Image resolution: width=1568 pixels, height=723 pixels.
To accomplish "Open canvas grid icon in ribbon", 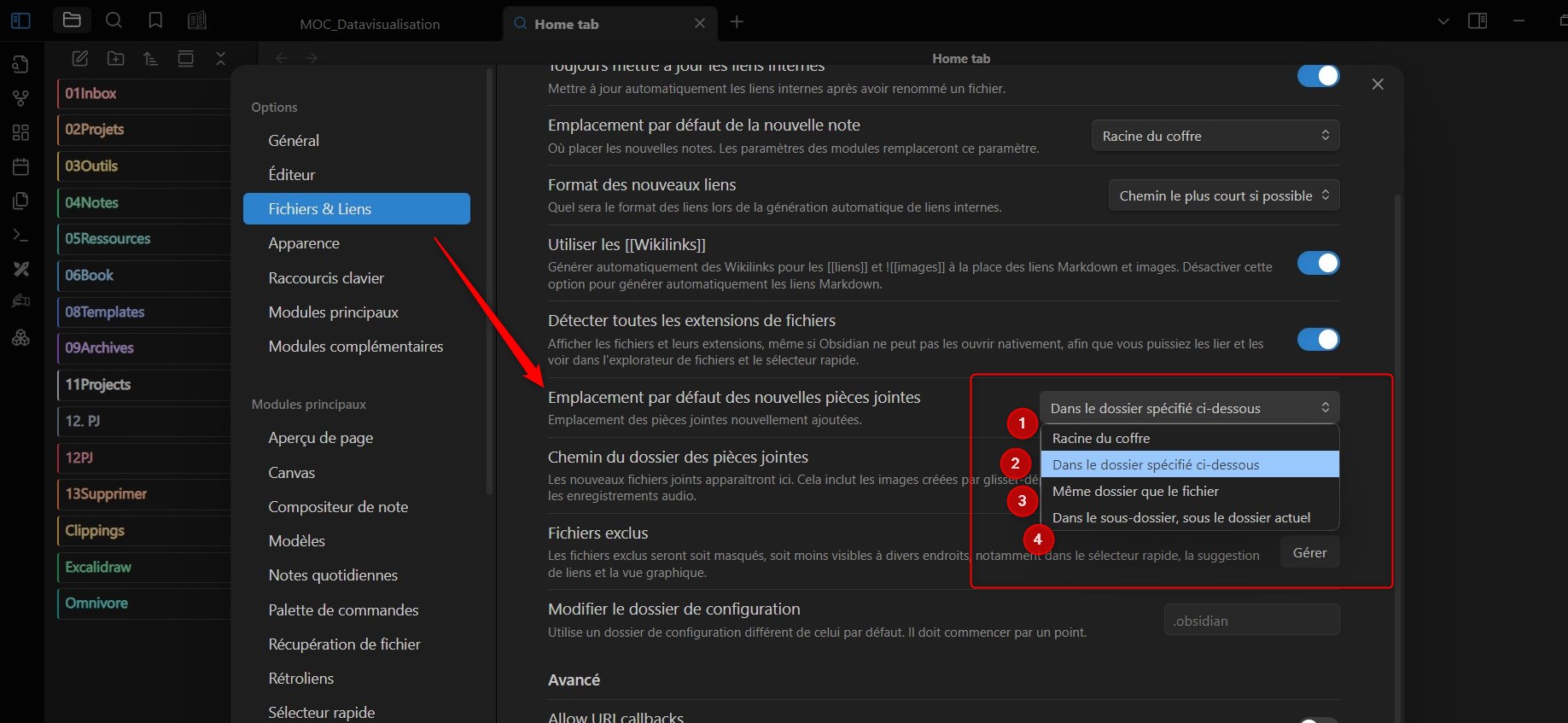I will coord(21,132).
